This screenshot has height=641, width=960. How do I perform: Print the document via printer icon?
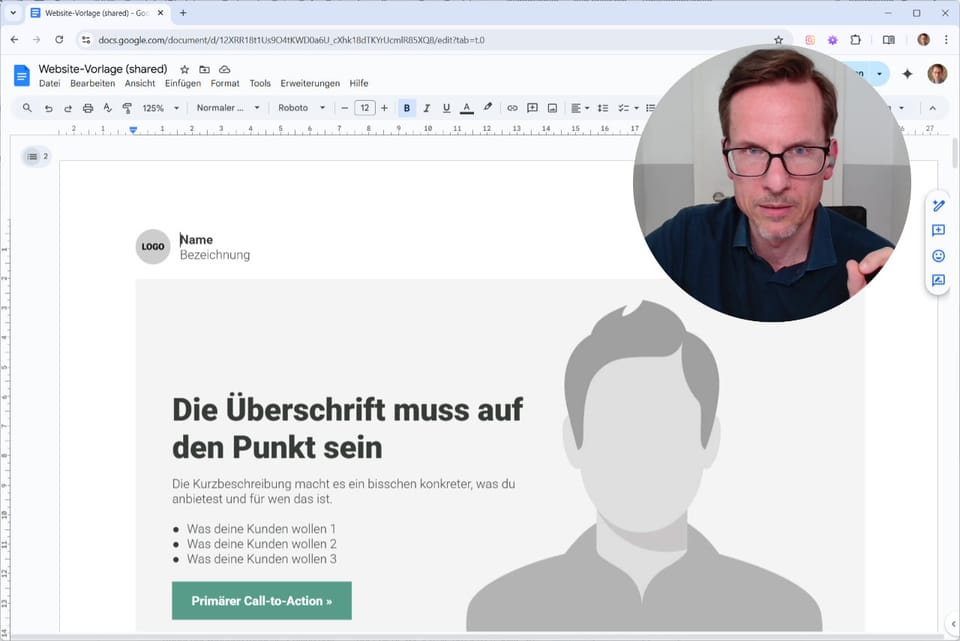pyautogui.click(x=88, y=108)
